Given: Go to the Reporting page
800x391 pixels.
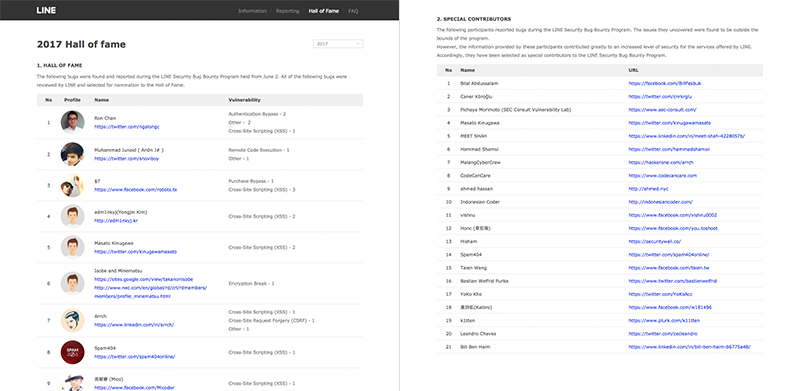Looking at the screenshot, I should coord(287,11).
